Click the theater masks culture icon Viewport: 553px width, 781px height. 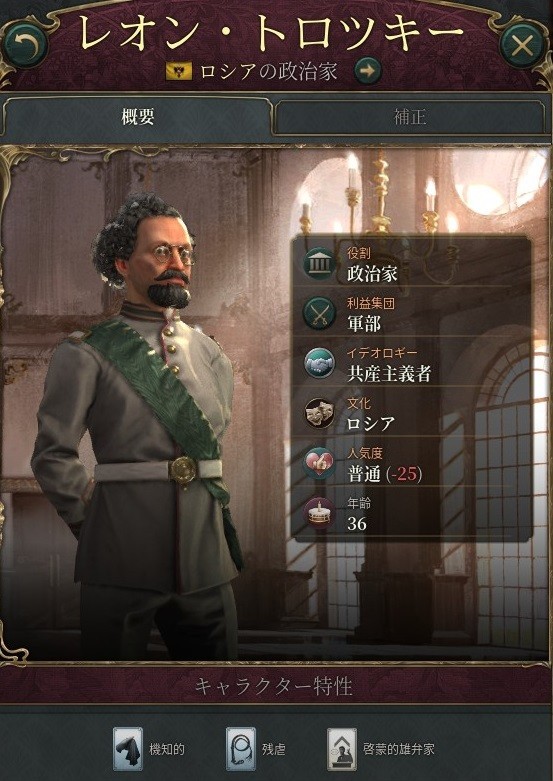(319, 413)
